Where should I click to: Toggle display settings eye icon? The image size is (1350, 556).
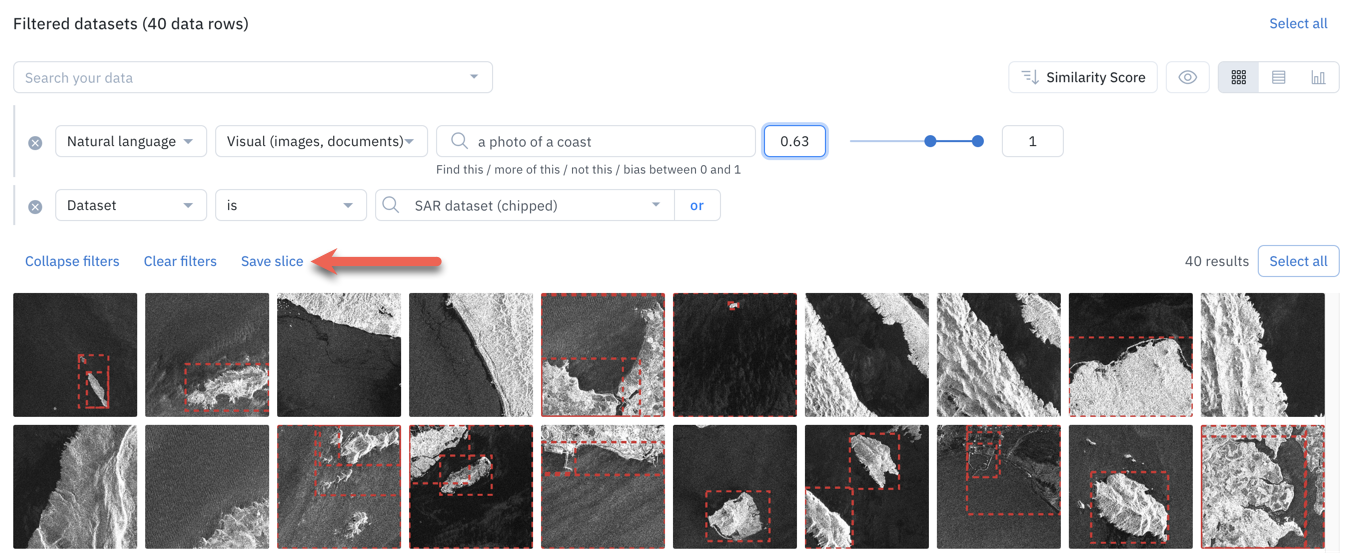coord(1187,77)
